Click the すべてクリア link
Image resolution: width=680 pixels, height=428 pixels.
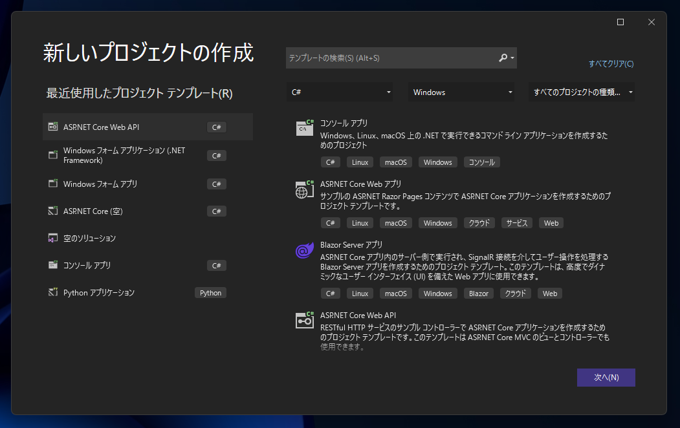[x=611, y=64]
